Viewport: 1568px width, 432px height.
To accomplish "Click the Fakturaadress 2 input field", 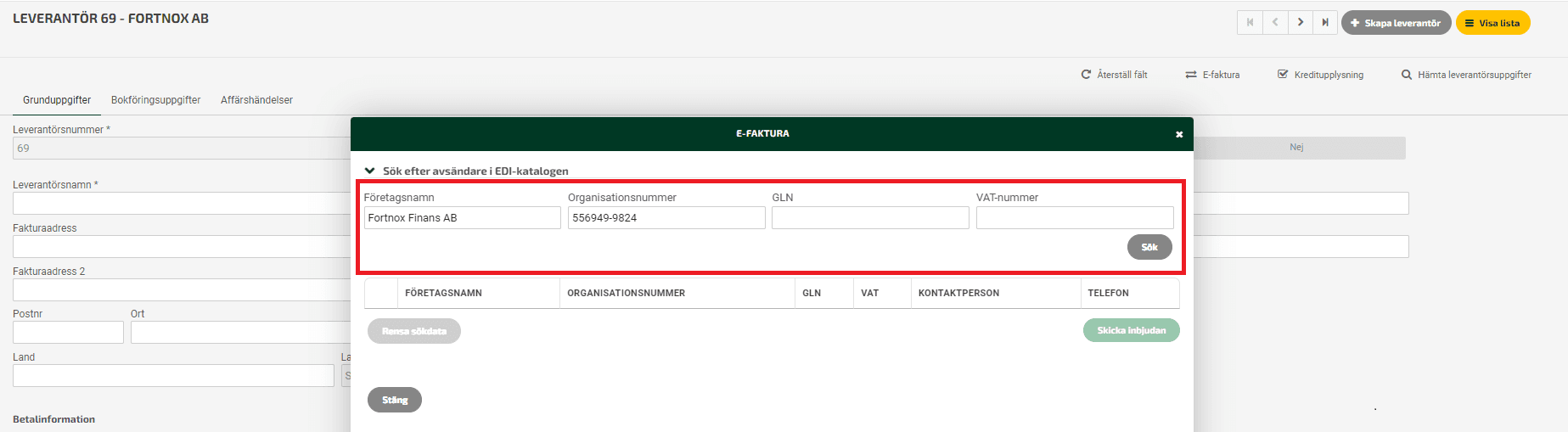I will [182, 289].
